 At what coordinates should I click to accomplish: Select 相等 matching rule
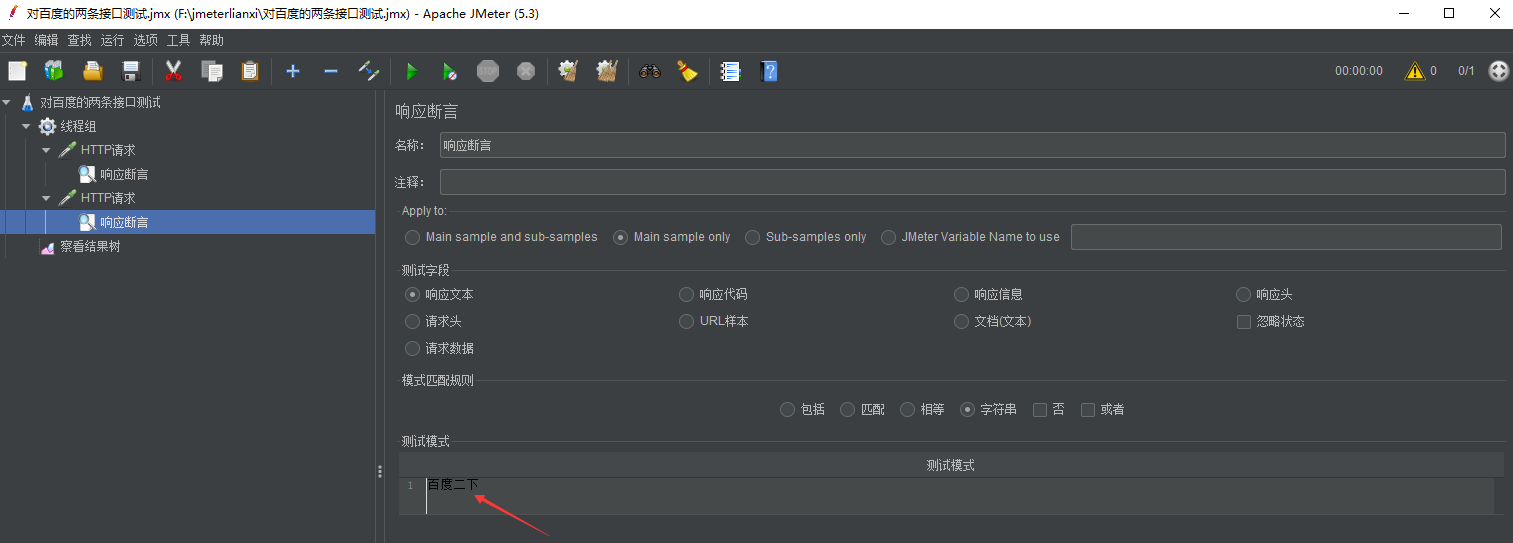click(x=922, y=409)
